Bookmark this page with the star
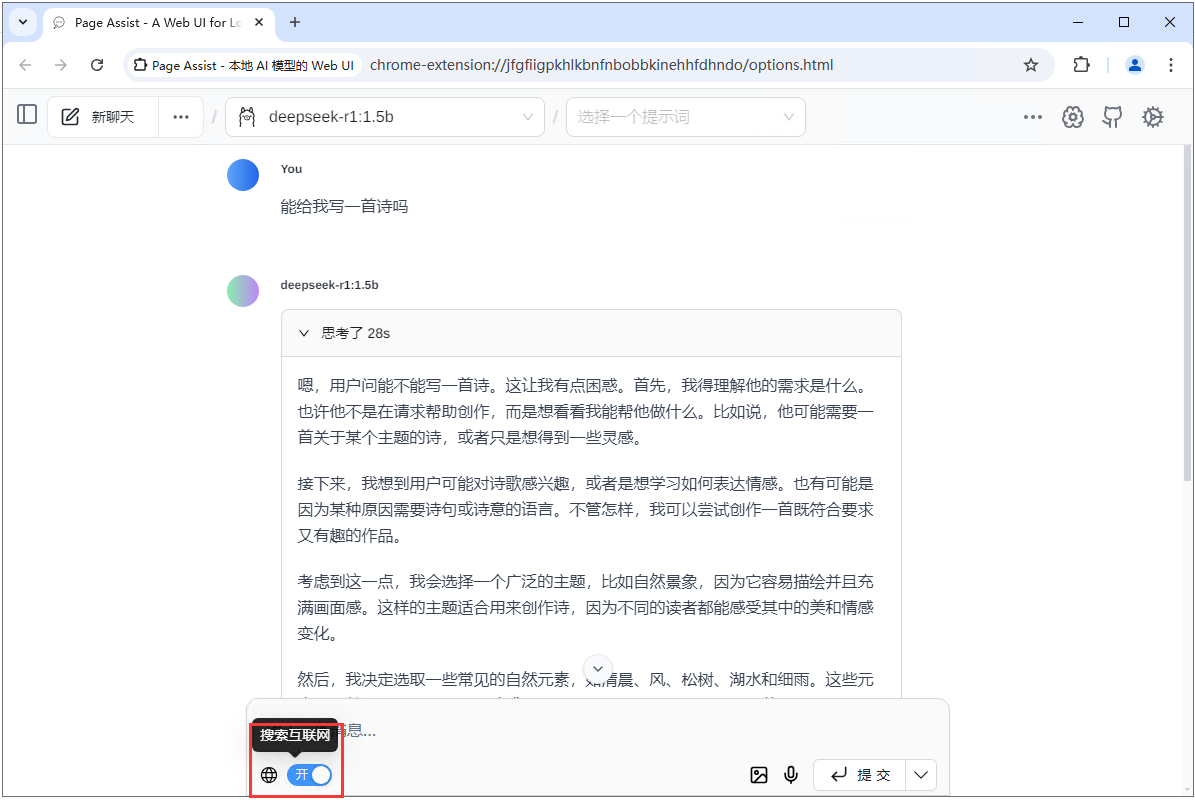The width and height of the screenshot is (1195, 800). point(1031,65)
